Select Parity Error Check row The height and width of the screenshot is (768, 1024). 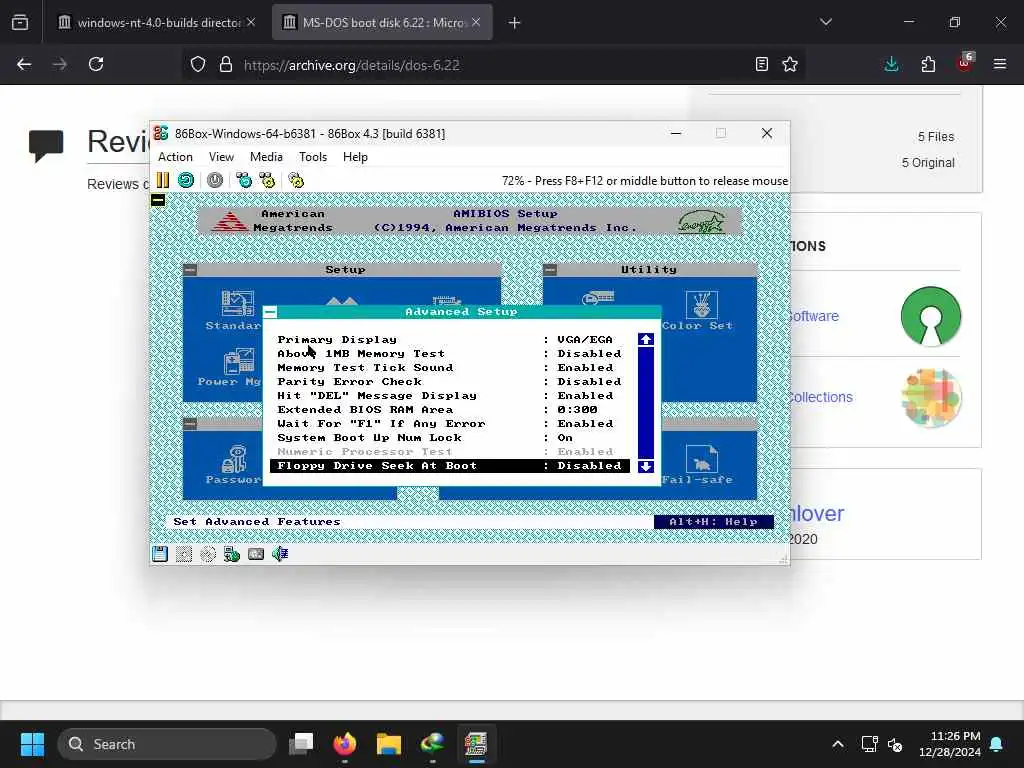[x=450, y=381]
